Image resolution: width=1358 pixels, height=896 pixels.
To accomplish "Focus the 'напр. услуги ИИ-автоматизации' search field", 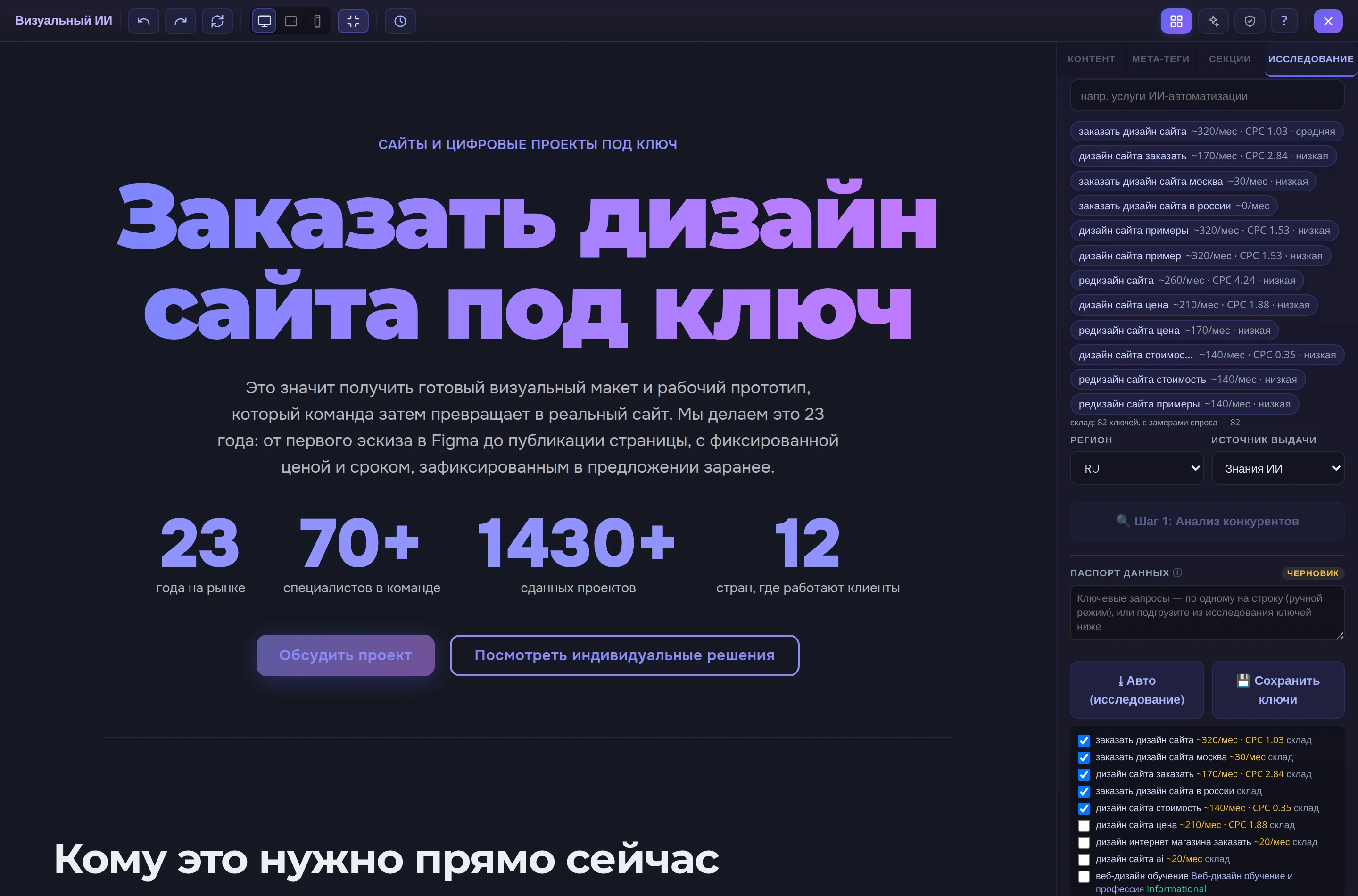I will (x=1207, y=96).
